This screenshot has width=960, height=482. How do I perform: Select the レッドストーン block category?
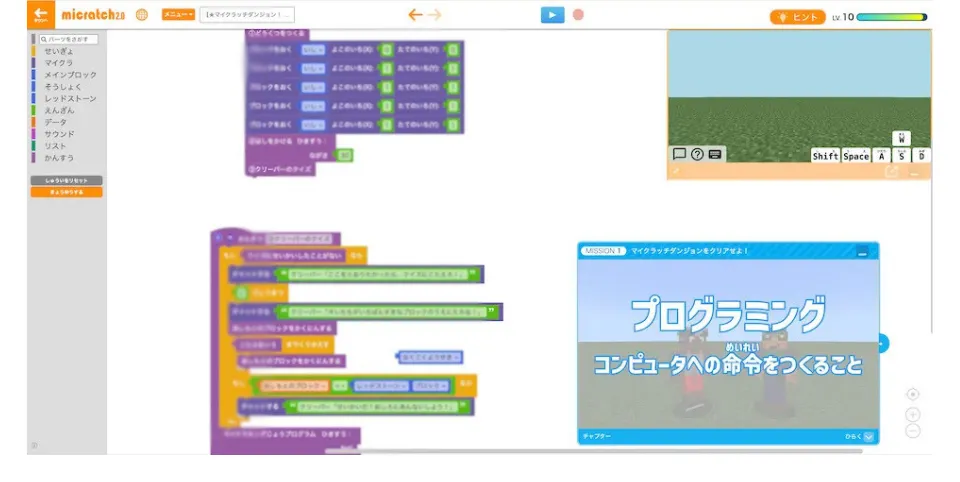tap(70, 98)
